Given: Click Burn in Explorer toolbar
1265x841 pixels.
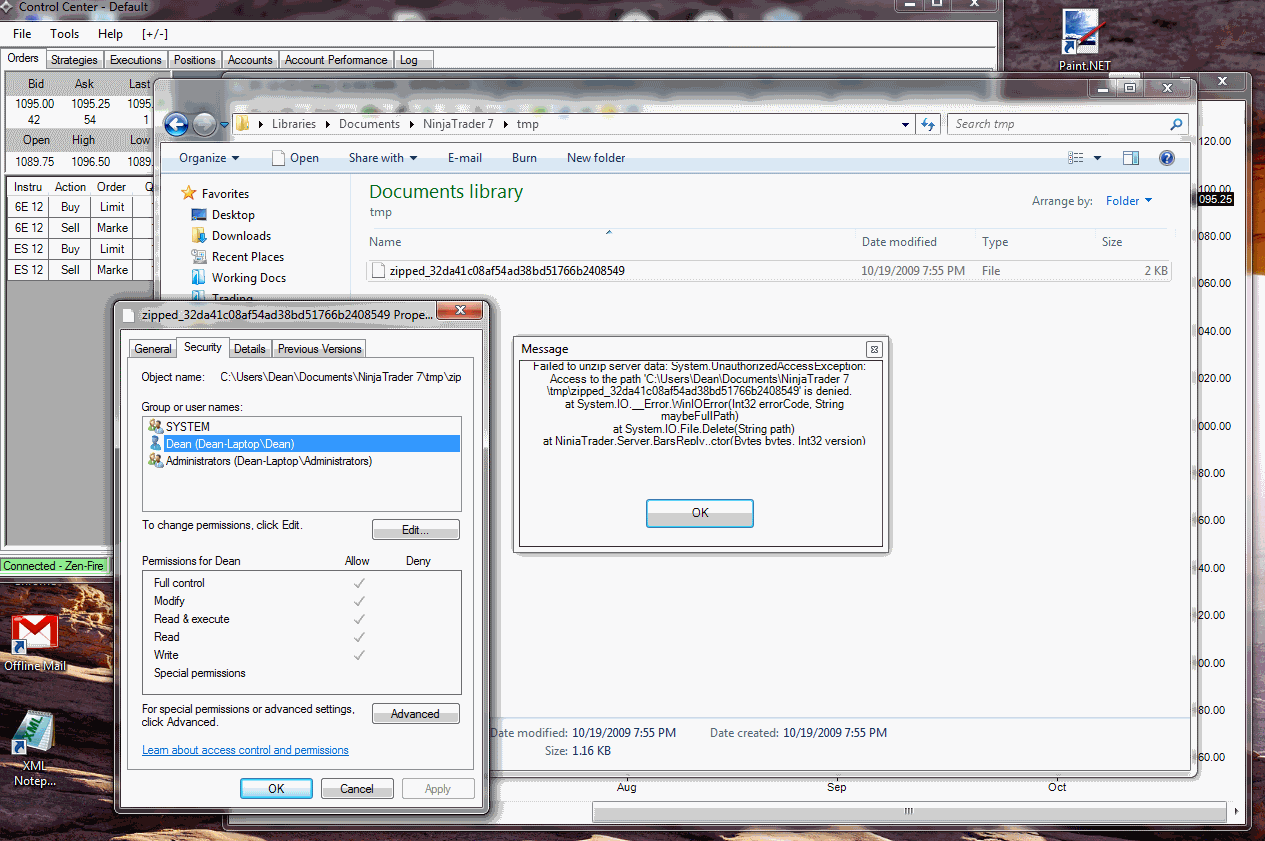Looking at the screenshot, I should (x=524, y=158).
